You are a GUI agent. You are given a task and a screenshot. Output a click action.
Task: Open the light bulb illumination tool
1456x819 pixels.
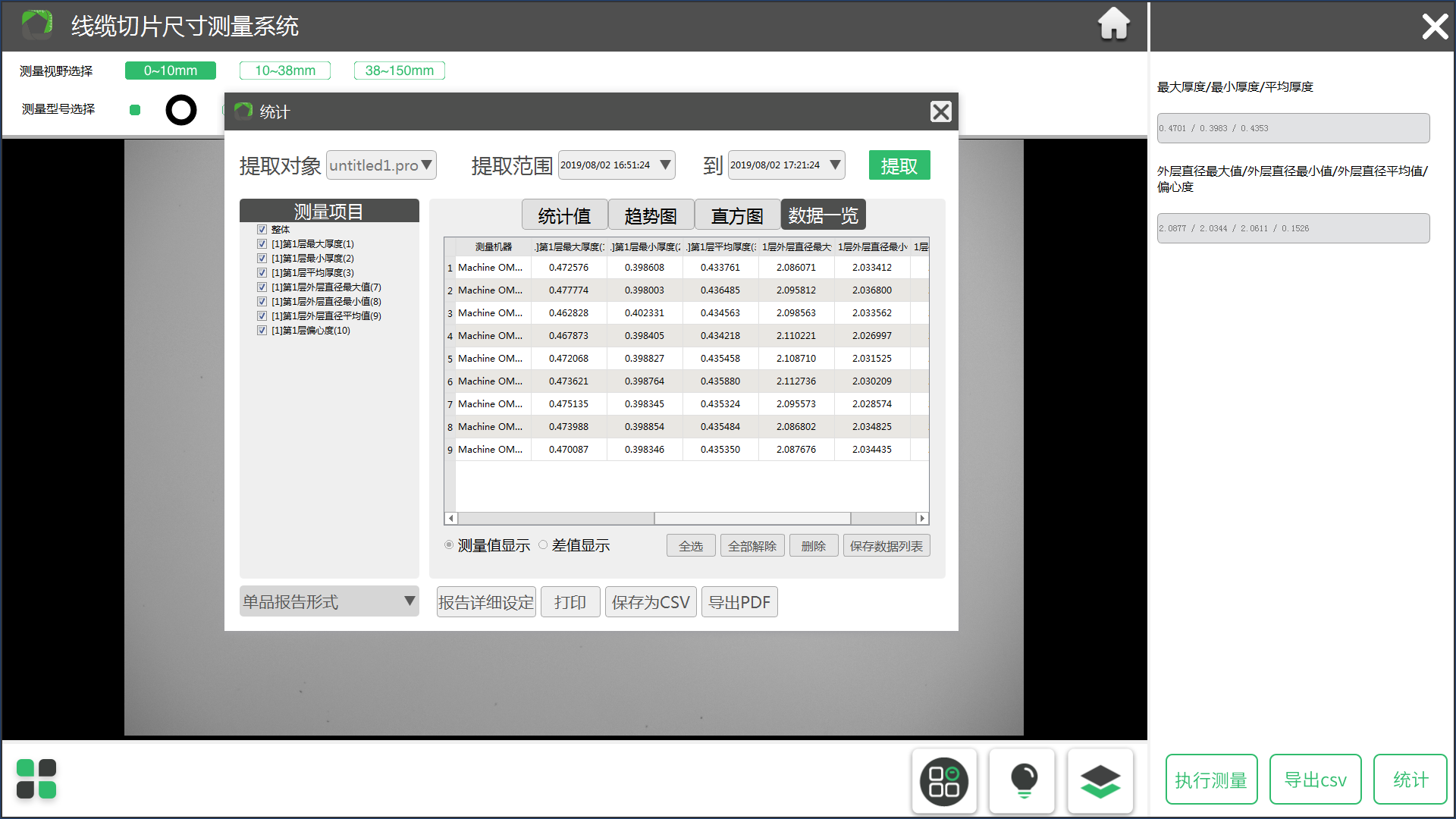[x=1023, y=780]
